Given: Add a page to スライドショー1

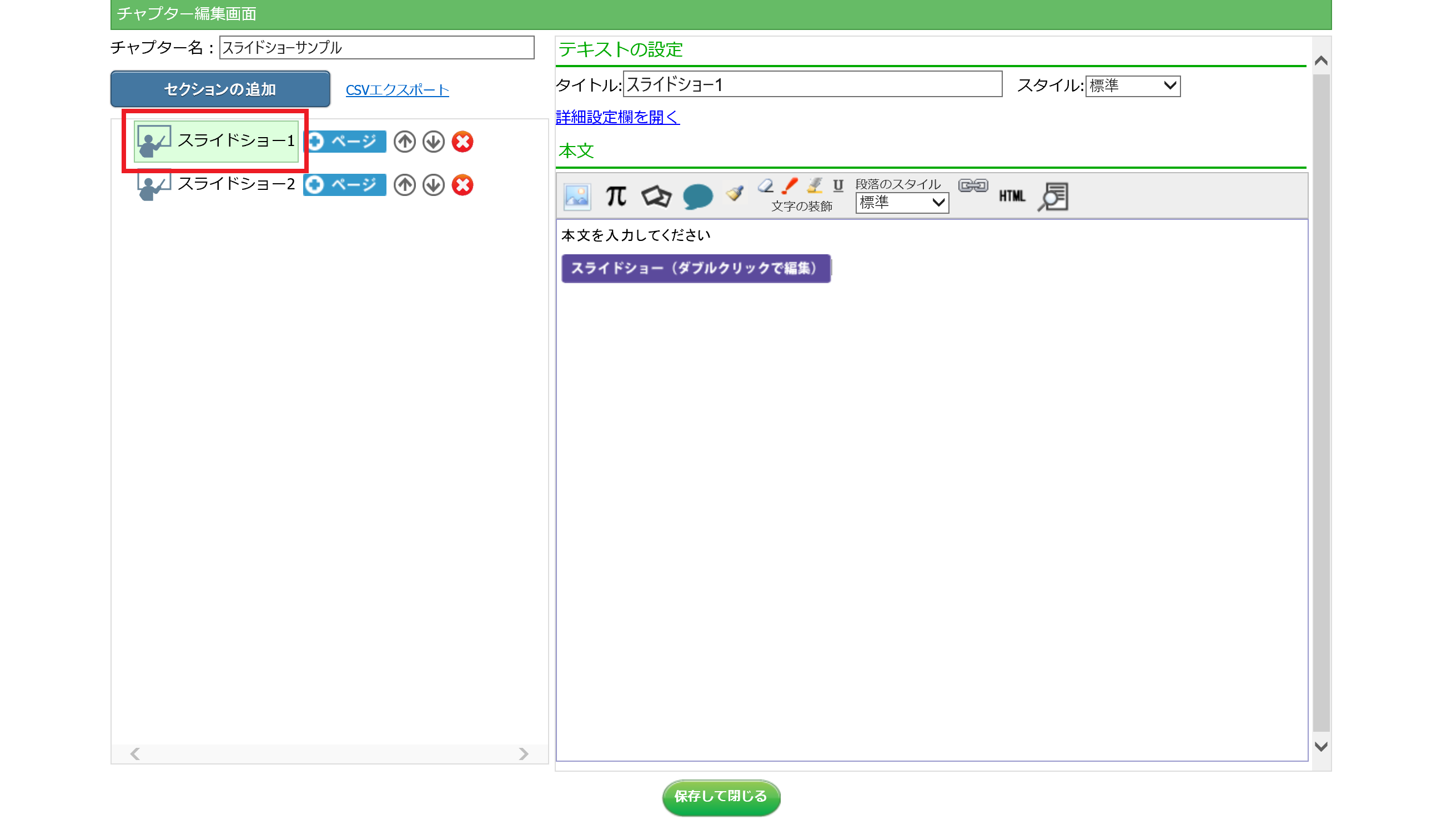Looking at the screenshot, I should (344, 142).
